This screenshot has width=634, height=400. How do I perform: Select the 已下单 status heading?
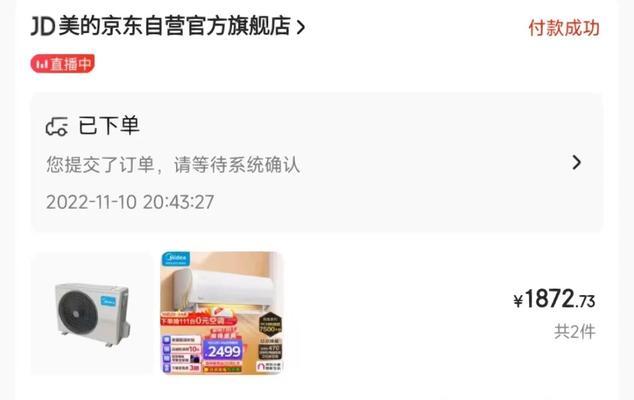(x=108, y=125)
